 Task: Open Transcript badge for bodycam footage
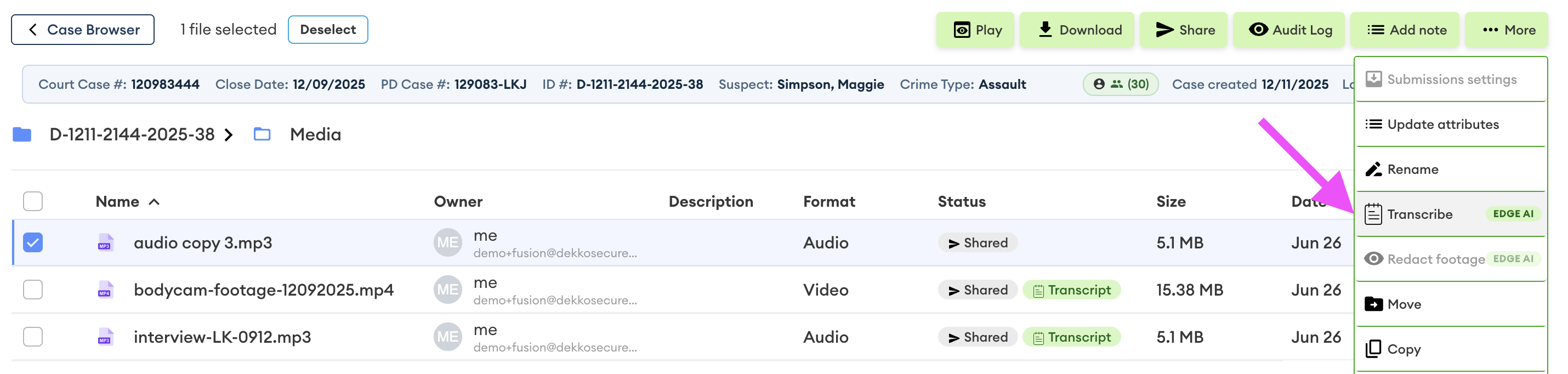point(1071,290)
